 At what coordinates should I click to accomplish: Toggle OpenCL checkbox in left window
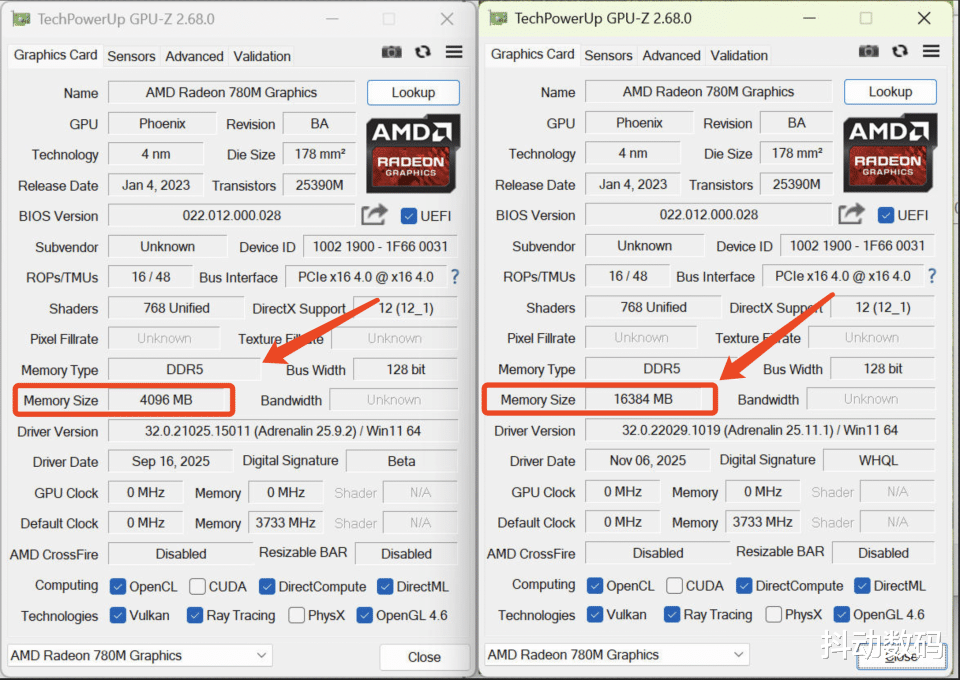coord(118,586)
